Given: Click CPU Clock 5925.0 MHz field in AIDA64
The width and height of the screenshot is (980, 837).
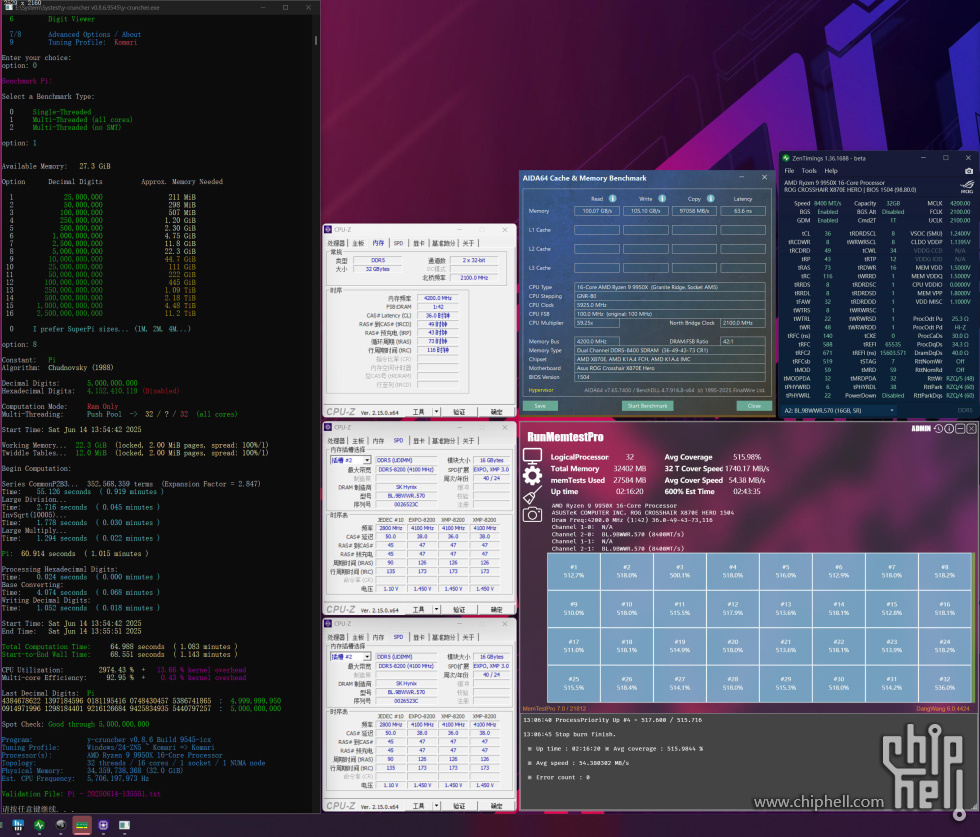Looking at the screenshot, I should 669,305.
